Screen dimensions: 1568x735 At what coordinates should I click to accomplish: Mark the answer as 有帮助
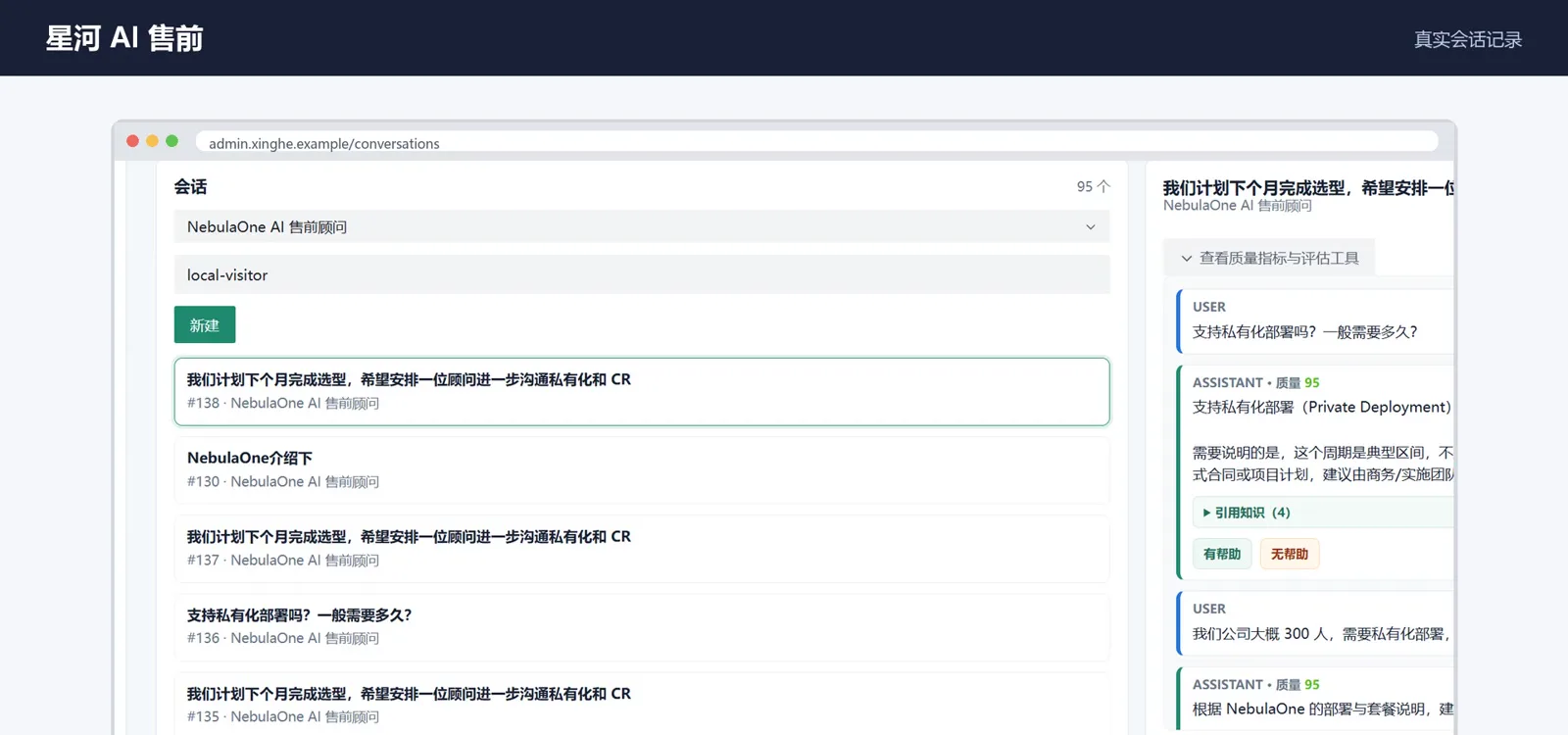(x=1222, y=554)
